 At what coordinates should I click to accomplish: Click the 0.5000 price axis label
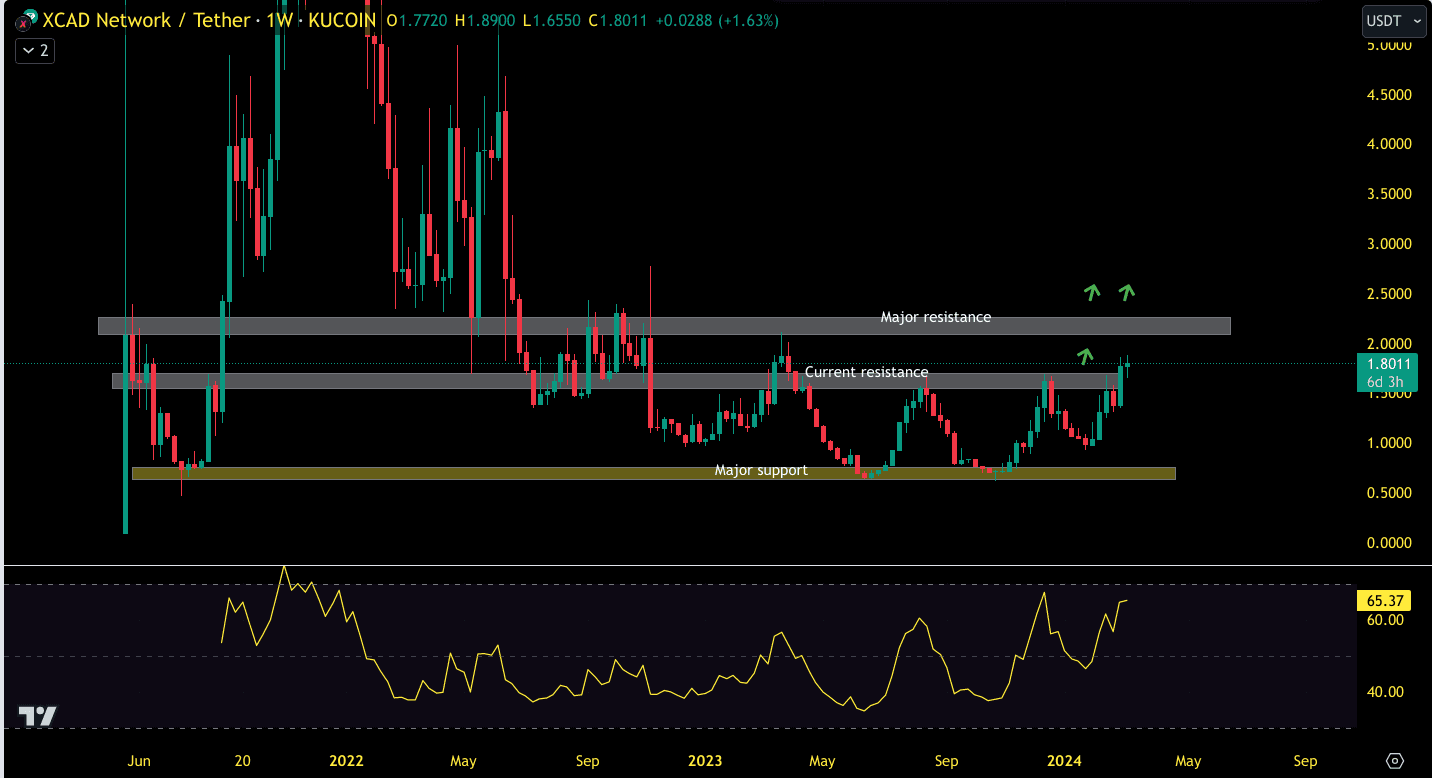pos(1391,493)
